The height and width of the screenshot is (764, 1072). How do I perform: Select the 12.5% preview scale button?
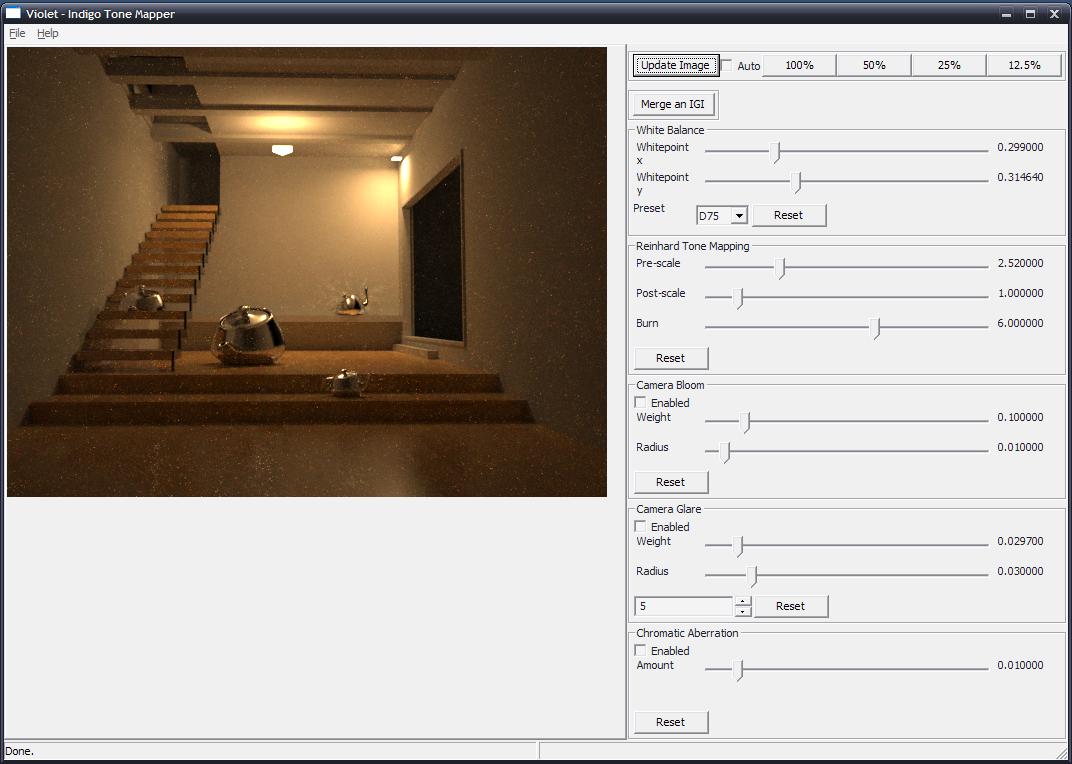(x=1024, y=65)
